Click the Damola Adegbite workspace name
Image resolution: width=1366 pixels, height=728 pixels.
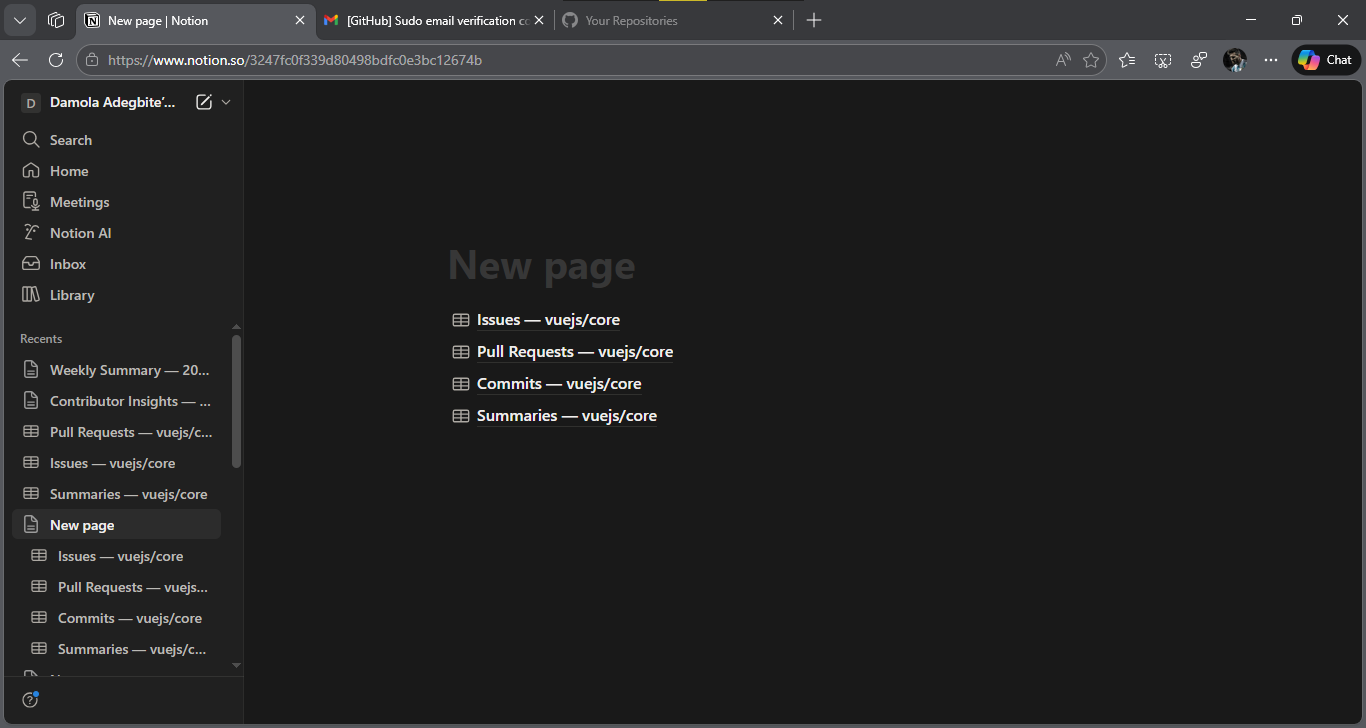(113, 102)
